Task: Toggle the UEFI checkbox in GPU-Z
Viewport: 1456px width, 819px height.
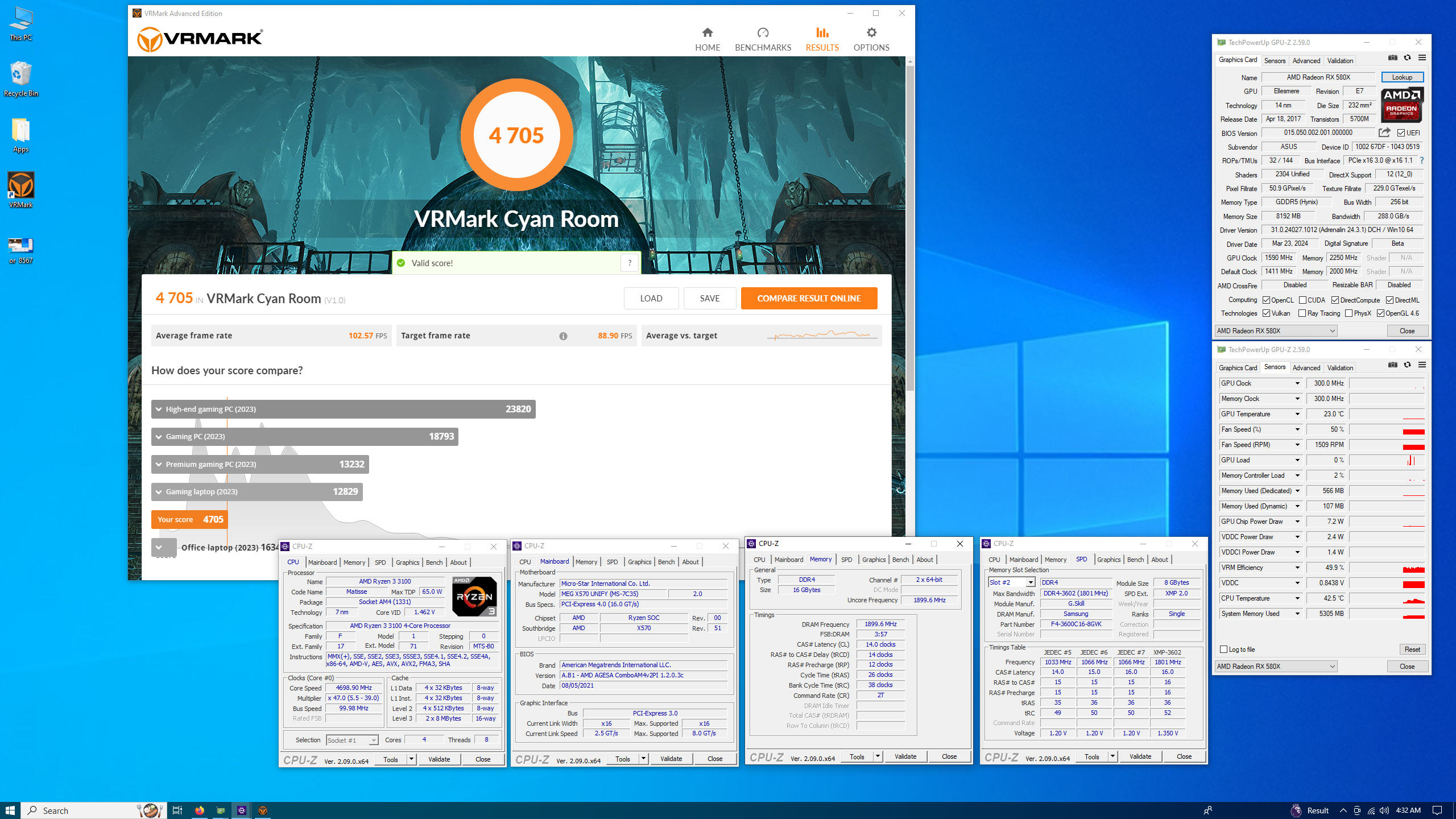Action: pos(1401,133)
